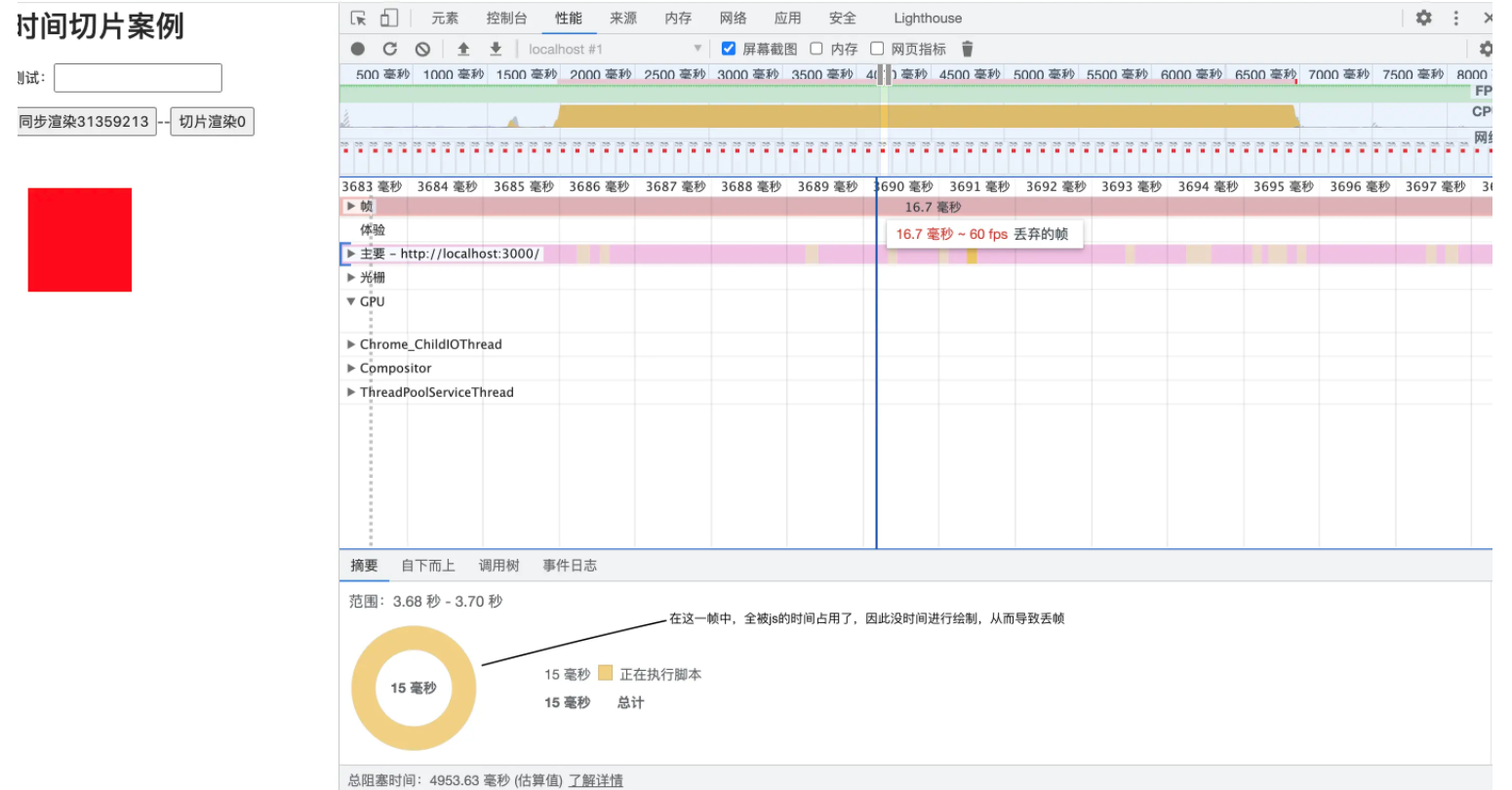Open the 调用树 tab

tap(498, 566)
